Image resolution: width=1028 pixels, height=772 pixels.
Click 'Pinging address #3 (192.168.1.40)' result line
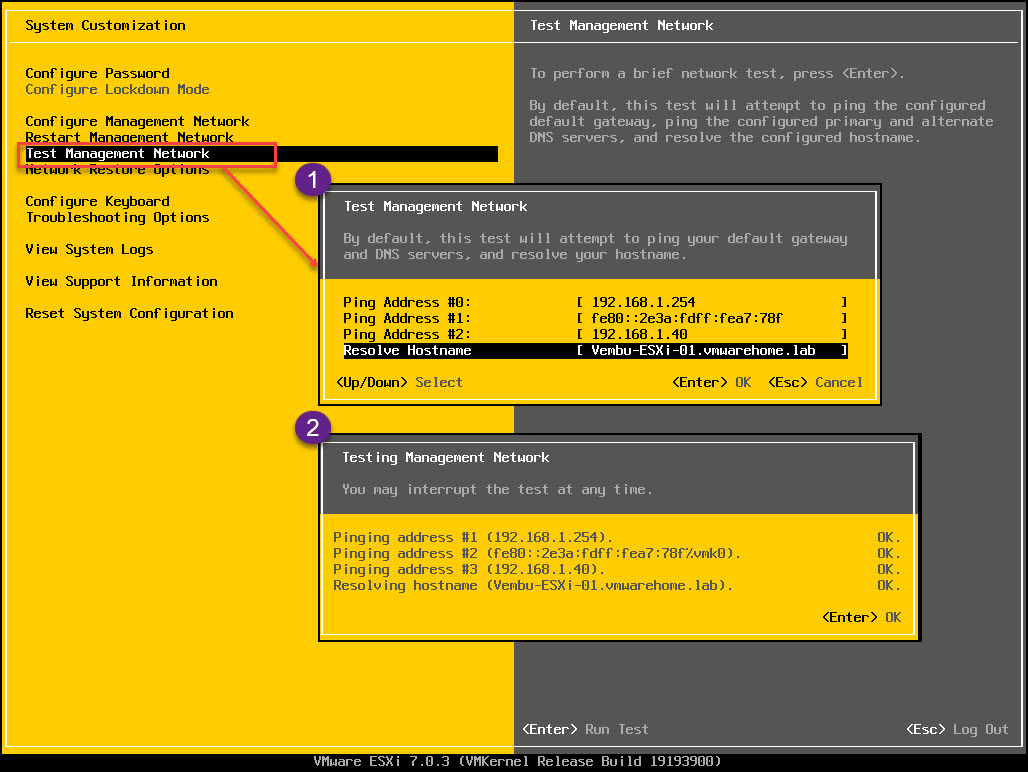click(x=469, y=569)
